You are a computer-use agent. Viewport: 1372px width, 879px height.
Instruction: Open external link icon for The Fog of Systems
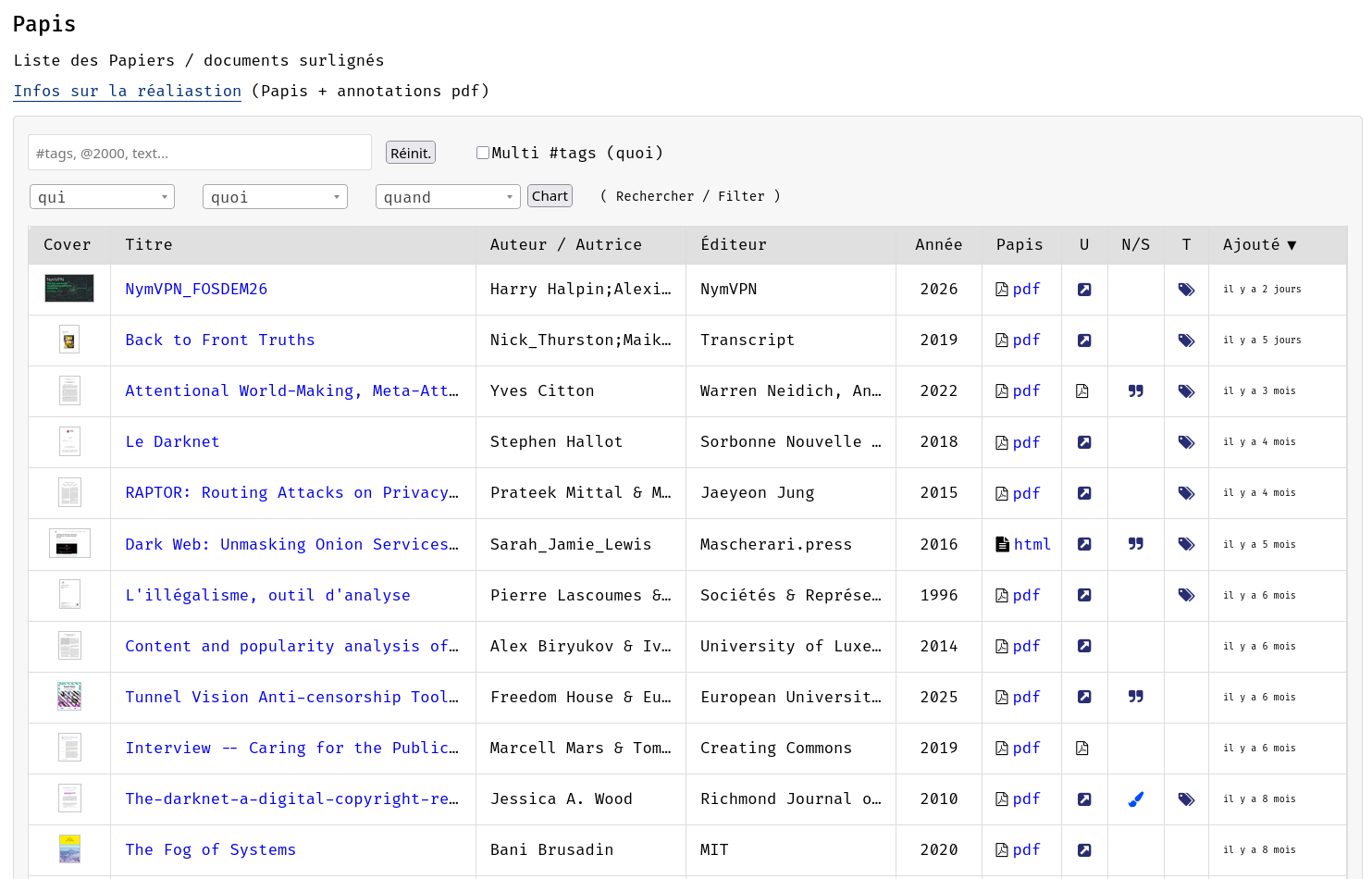(1084, 849)
